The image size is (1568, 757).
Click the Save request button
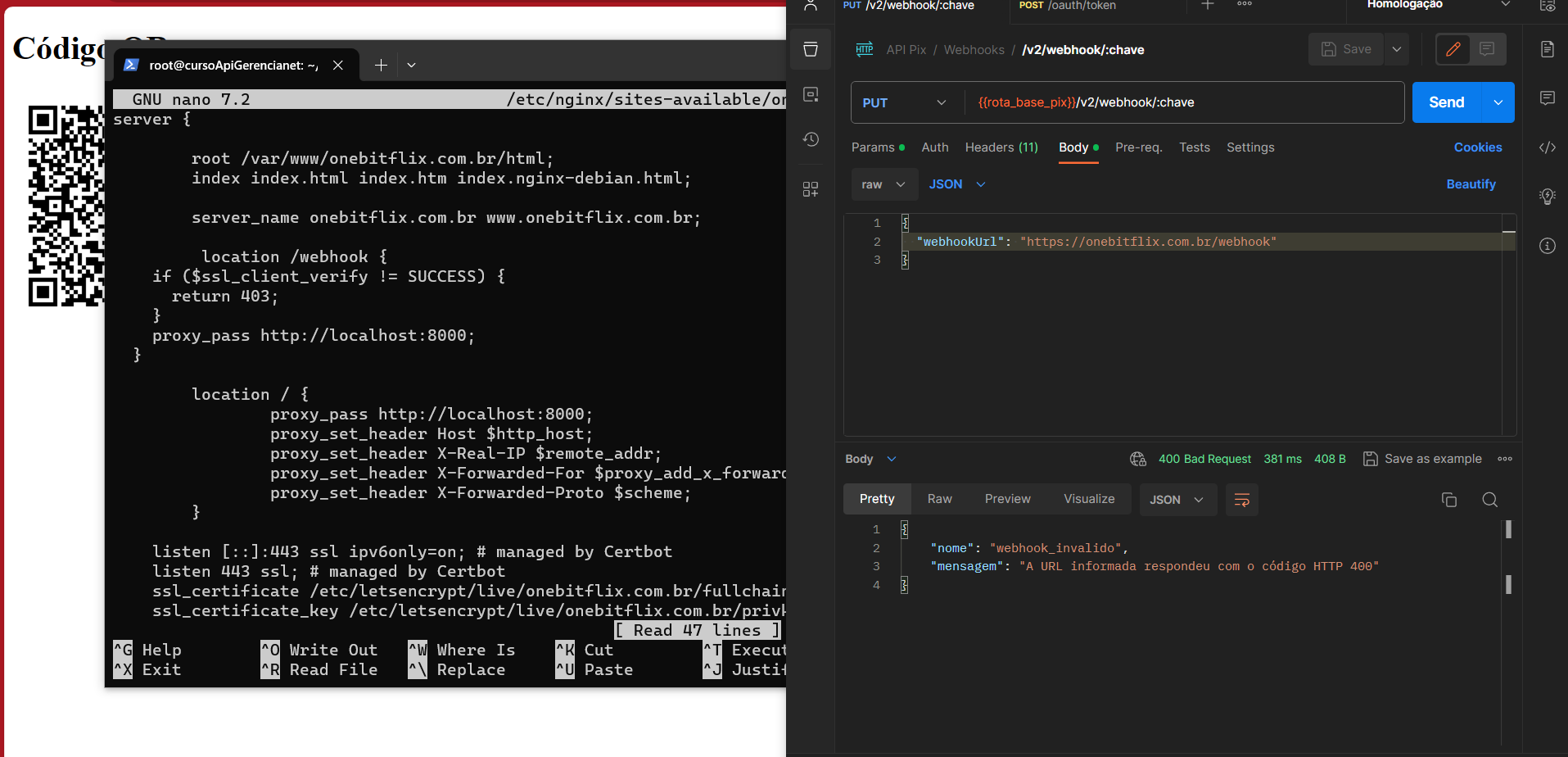tap(1346, 49)
